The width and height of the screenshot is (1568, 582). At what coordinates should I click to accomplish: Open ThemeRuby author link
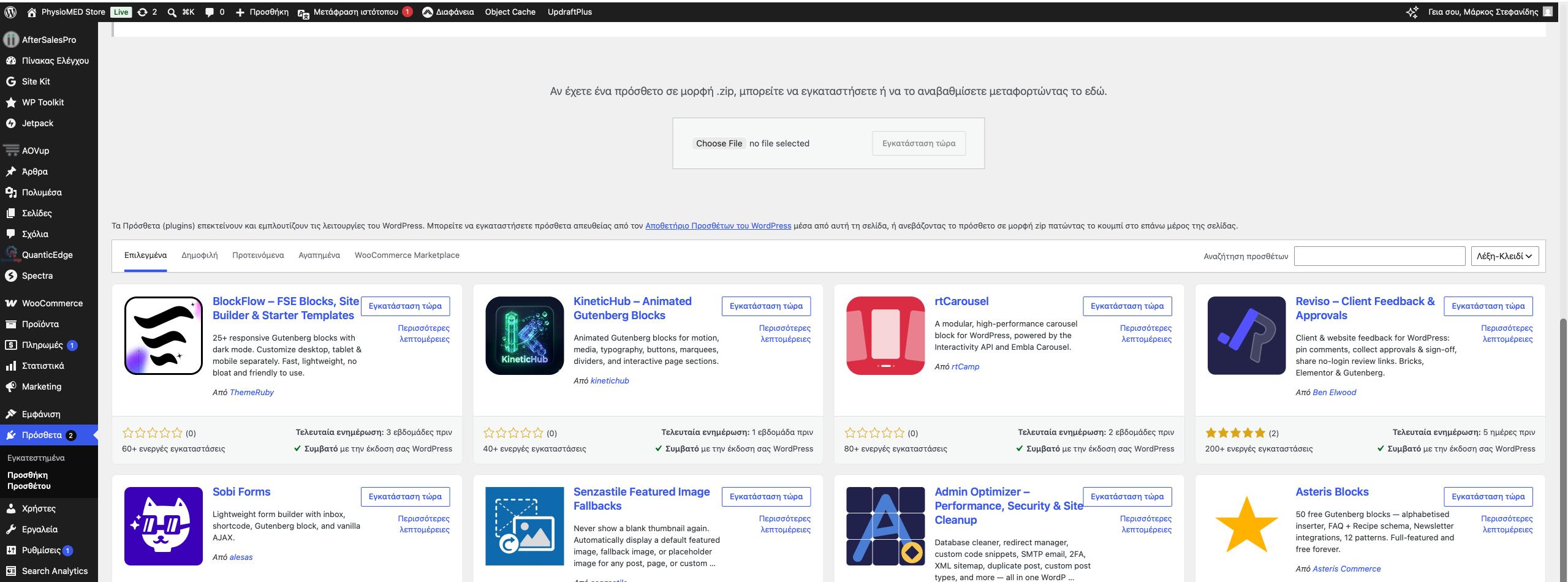(x=251, y=392)
